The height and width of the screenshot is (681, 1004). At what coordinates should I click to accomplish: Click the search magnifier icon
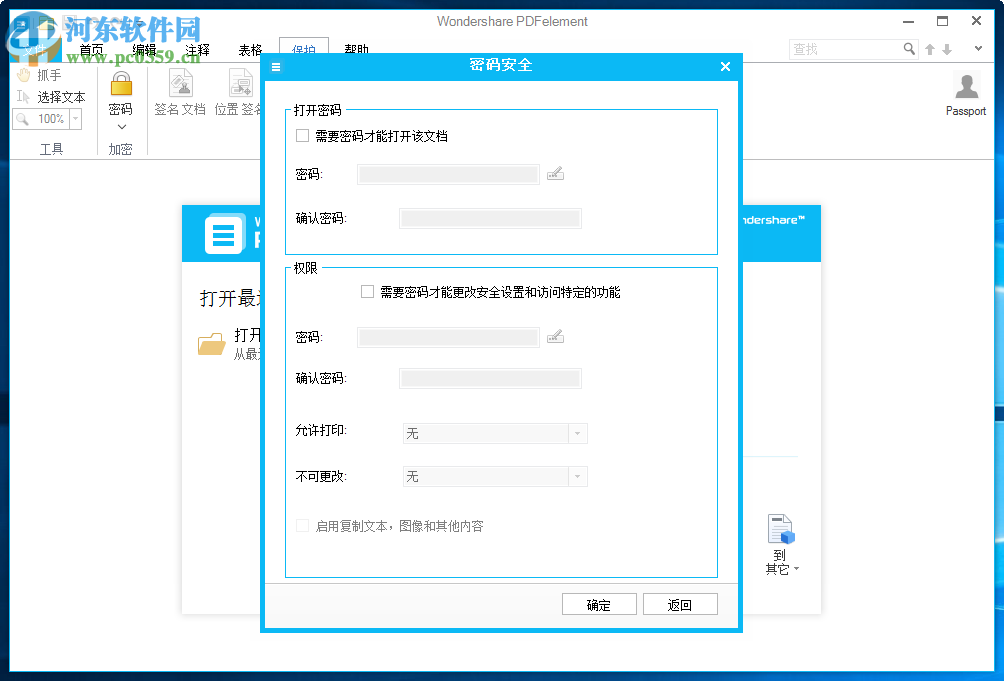click(908, 48)
